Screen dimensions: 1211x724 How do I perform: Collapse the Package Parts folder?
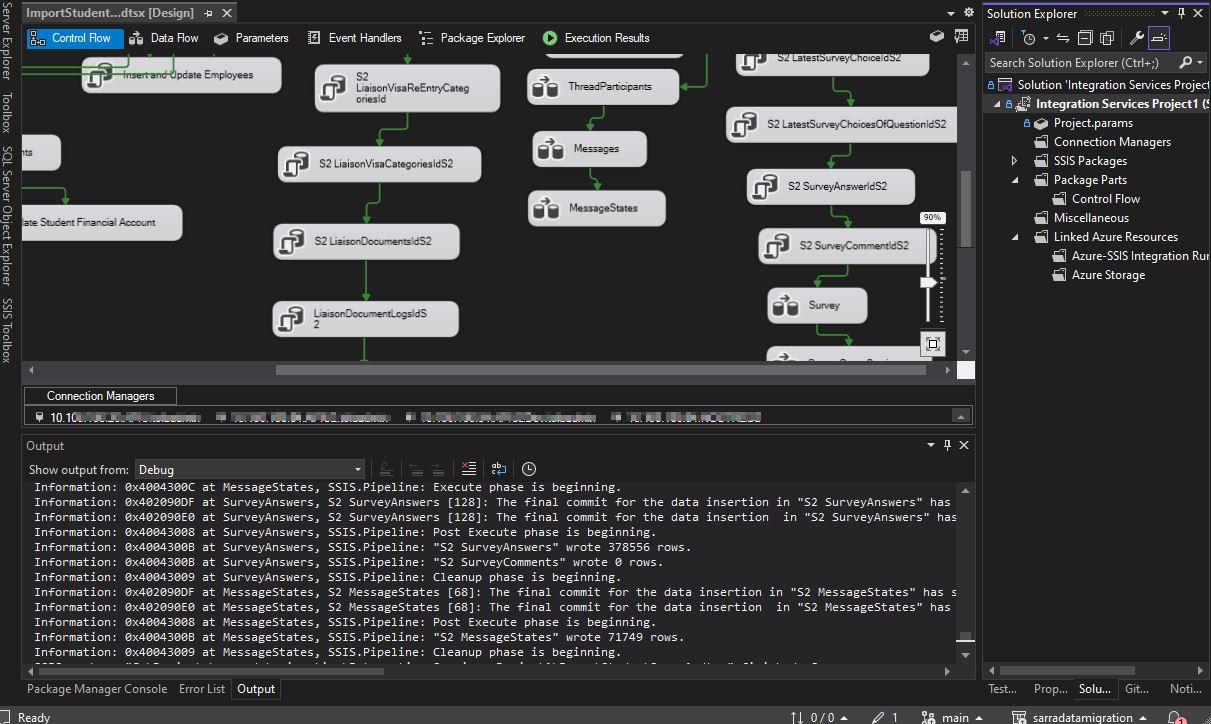tap(1014, 180)
